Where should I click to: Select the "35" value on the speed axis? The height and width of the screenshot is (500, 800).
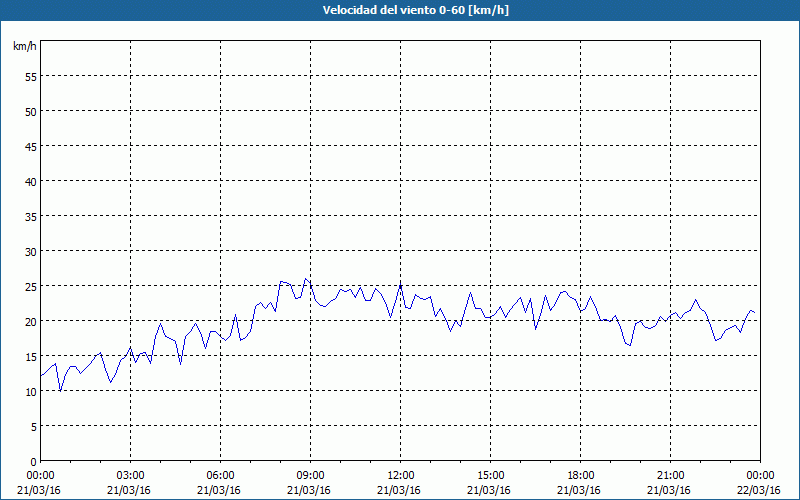click(x=31, y=219)
